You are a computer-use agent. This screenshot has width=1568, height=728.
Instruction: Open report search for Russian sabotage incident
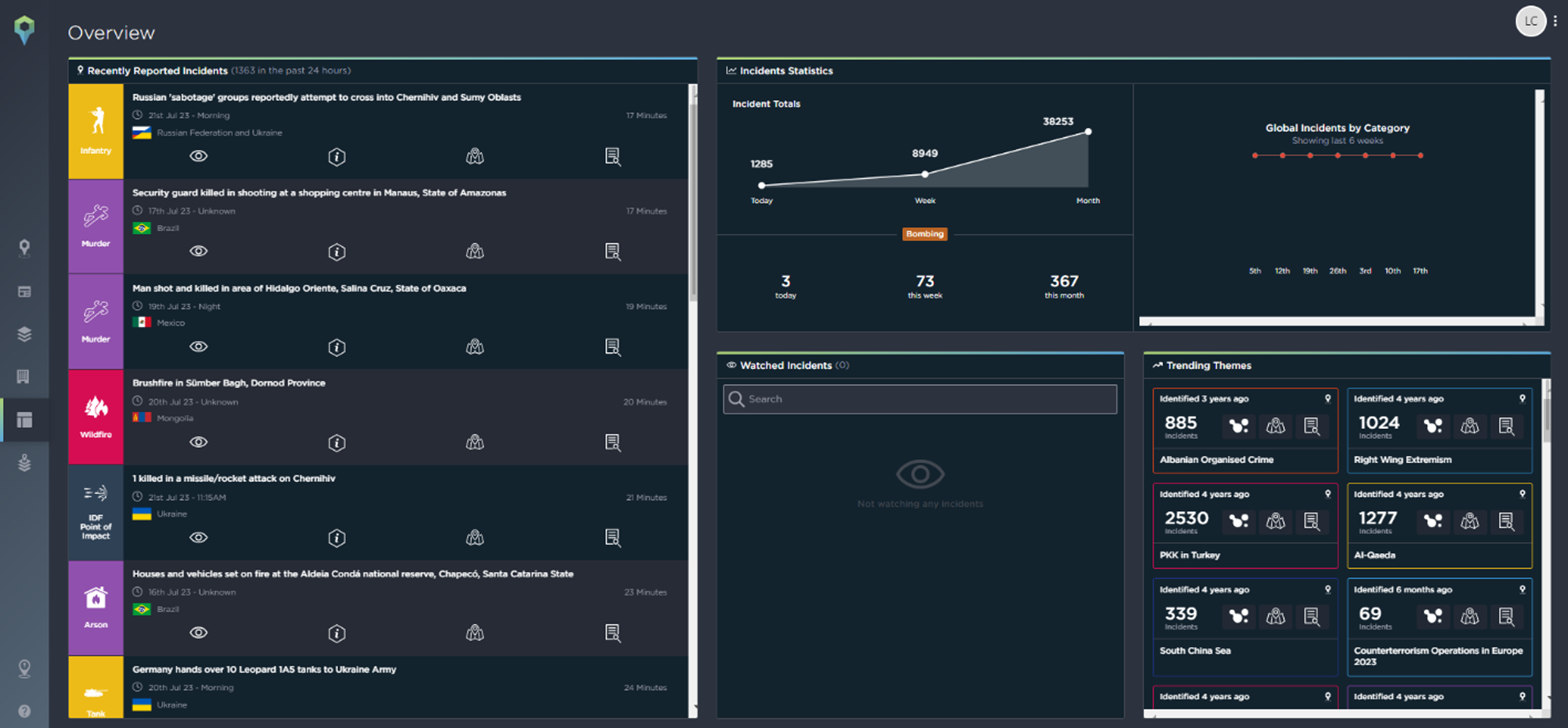click(x=613, y=156)
